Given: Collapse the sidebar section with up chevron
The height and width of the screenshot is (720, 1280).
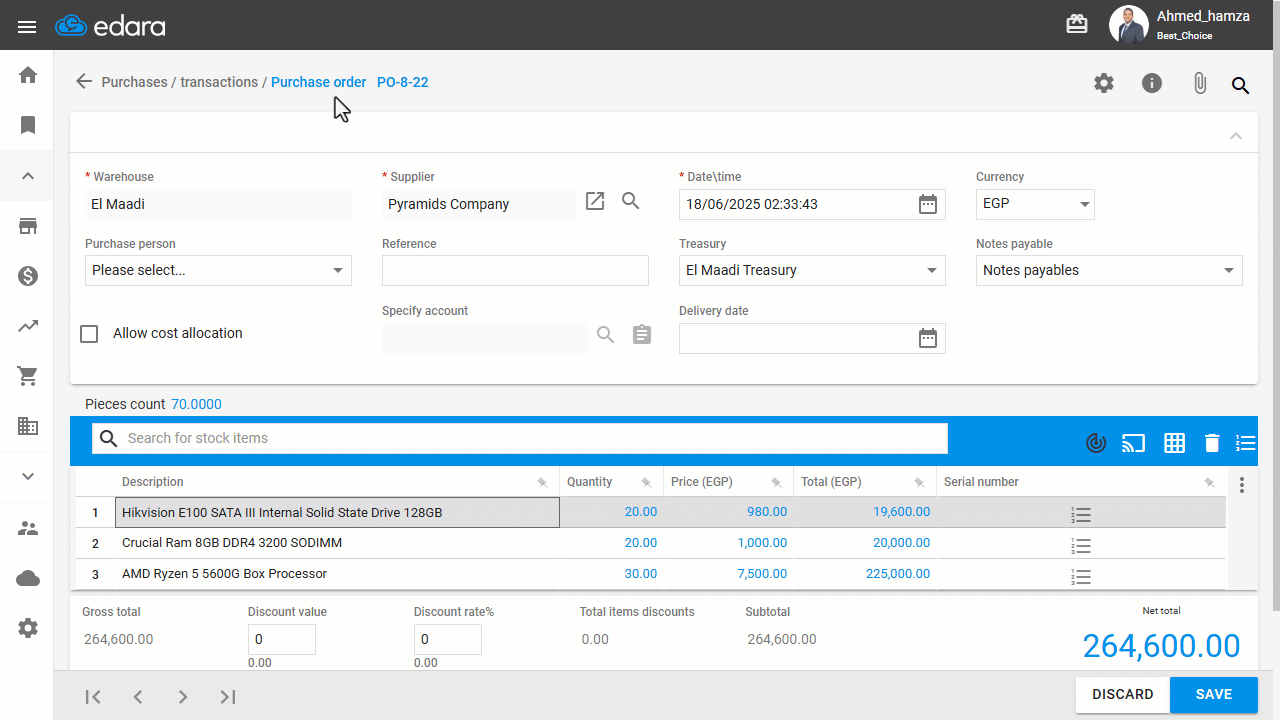Looking at the screenshot, I should [x=28, y=176].
